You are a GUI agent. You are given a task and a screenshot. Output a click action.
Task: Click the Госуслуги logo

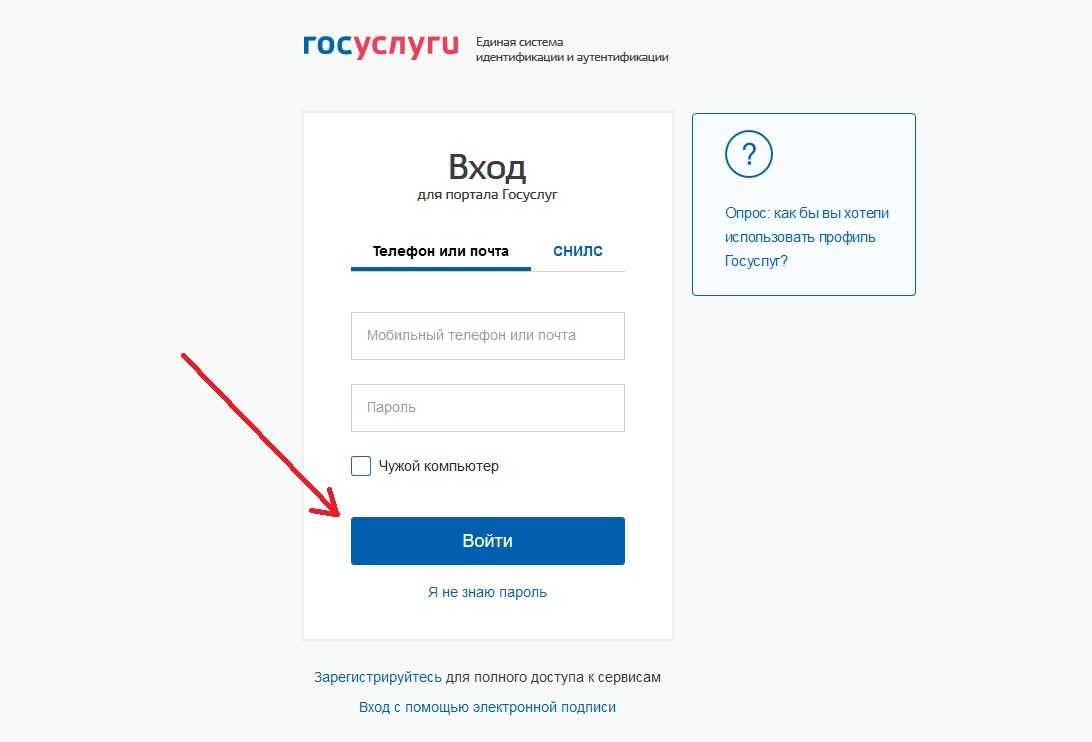[x=381, y=46]
